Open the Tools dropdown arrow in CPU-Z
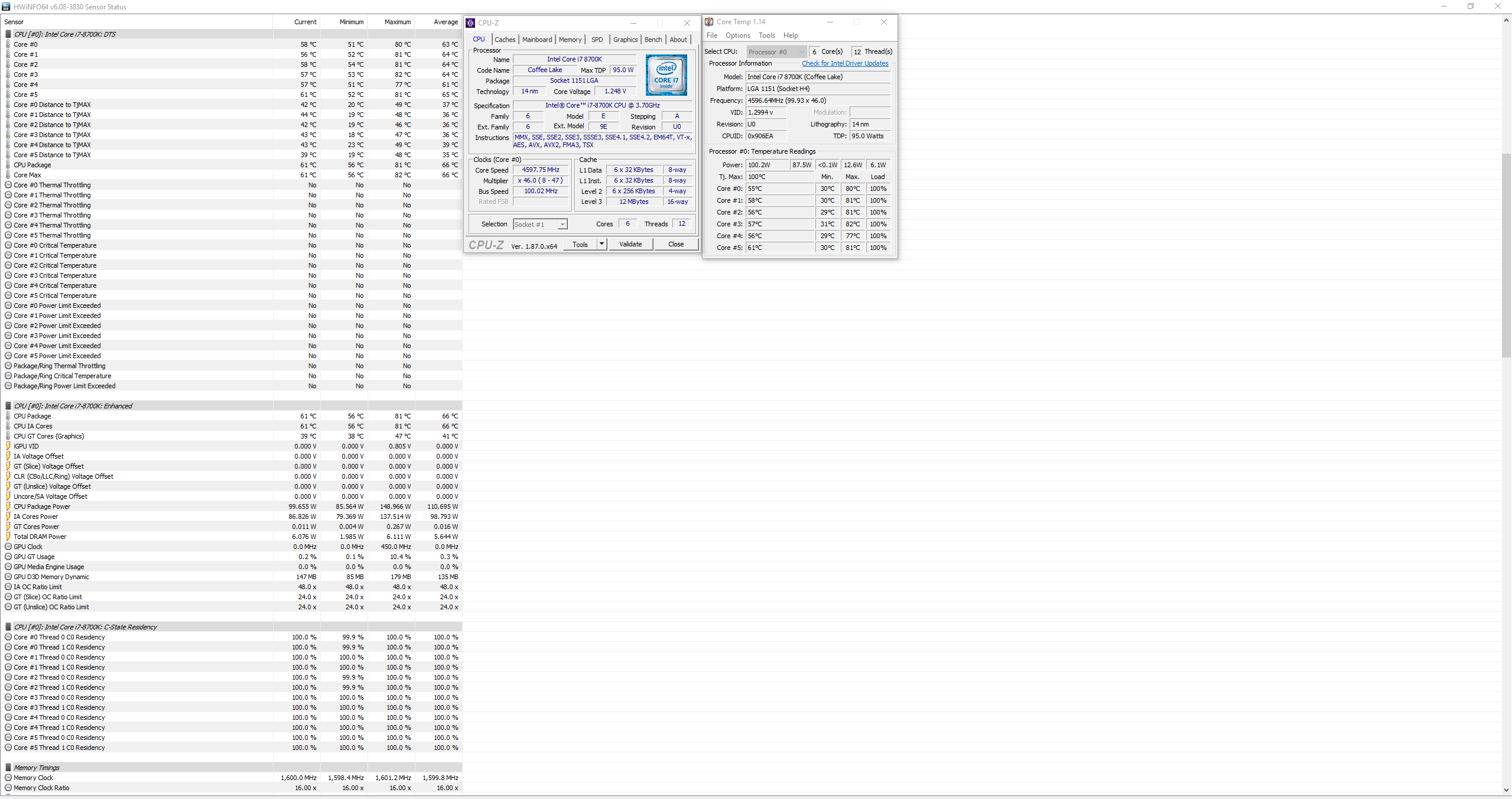This screenshot has width=1512, height=799. [x=601, y=244]
